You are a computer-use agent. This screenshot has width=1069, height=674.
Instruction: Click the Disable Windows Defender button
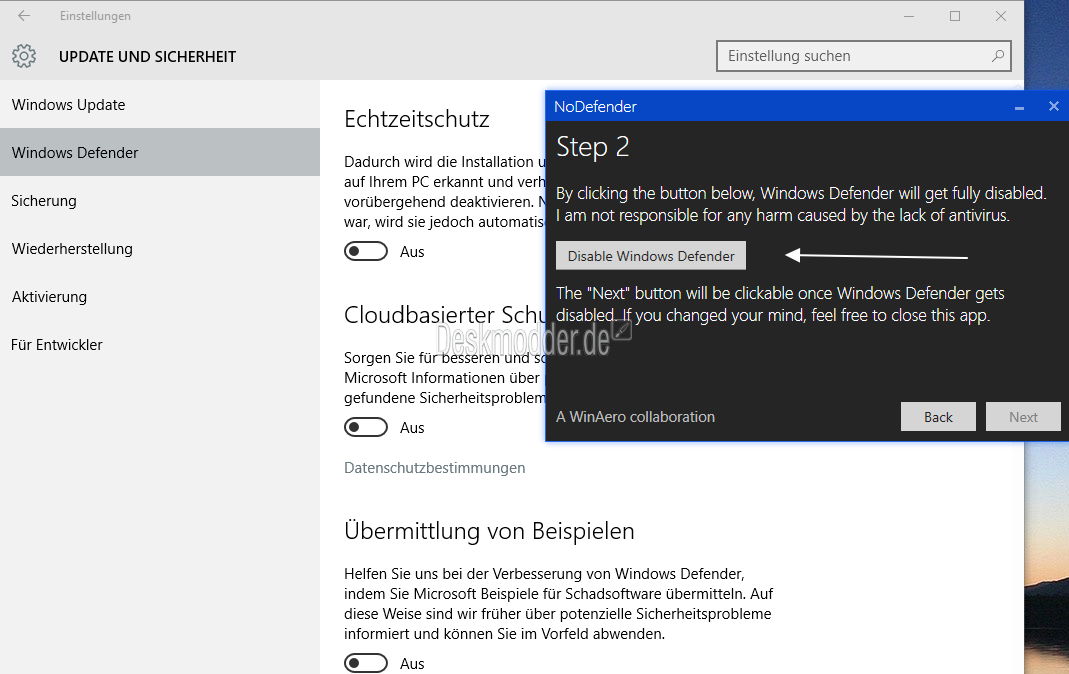tap(650, 256)
